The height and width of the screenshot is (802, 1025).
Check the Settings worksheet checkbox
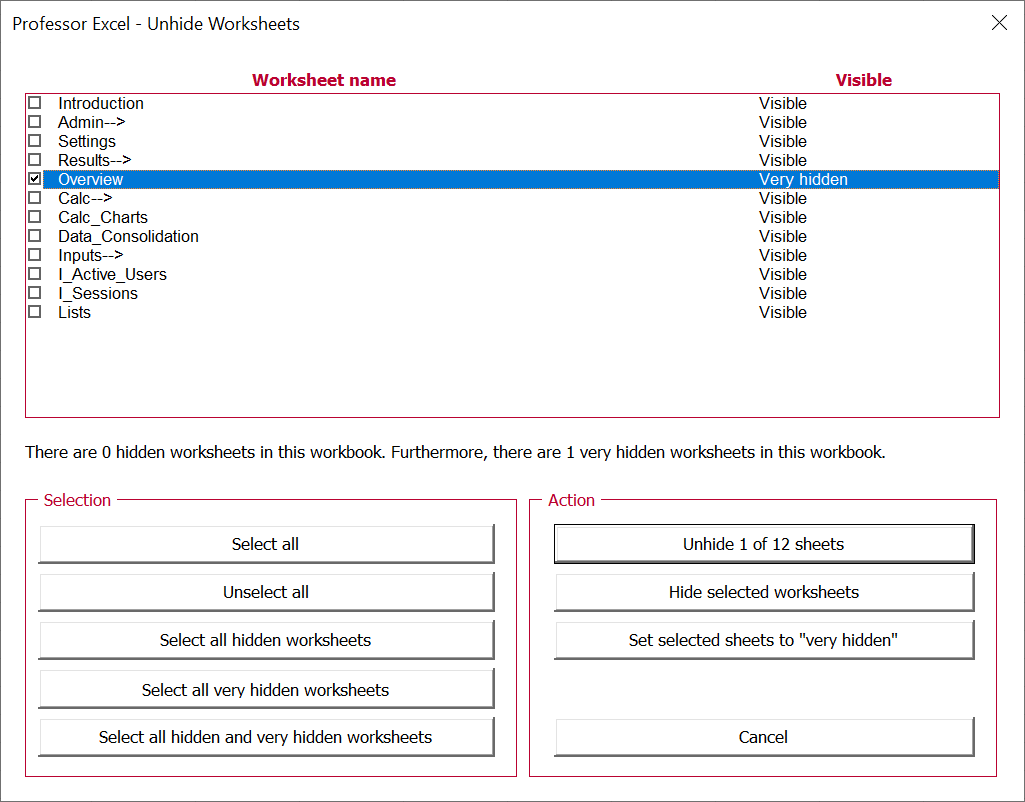coord(34,141)
